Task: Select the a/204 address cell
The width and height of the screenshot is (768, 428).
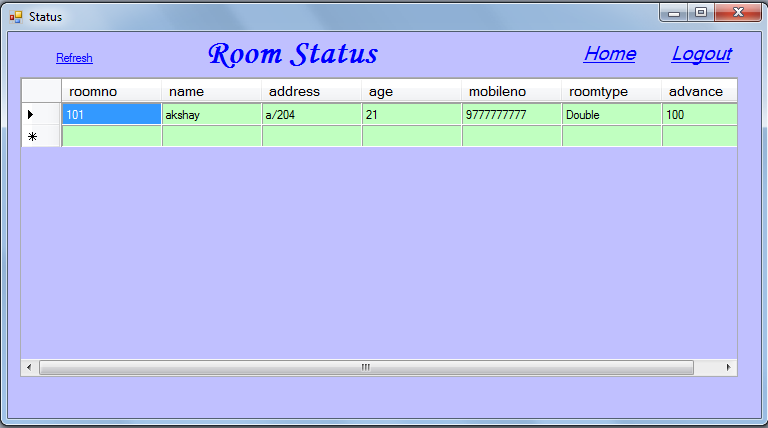Action: pyautogui.click(x=311, y=115)
